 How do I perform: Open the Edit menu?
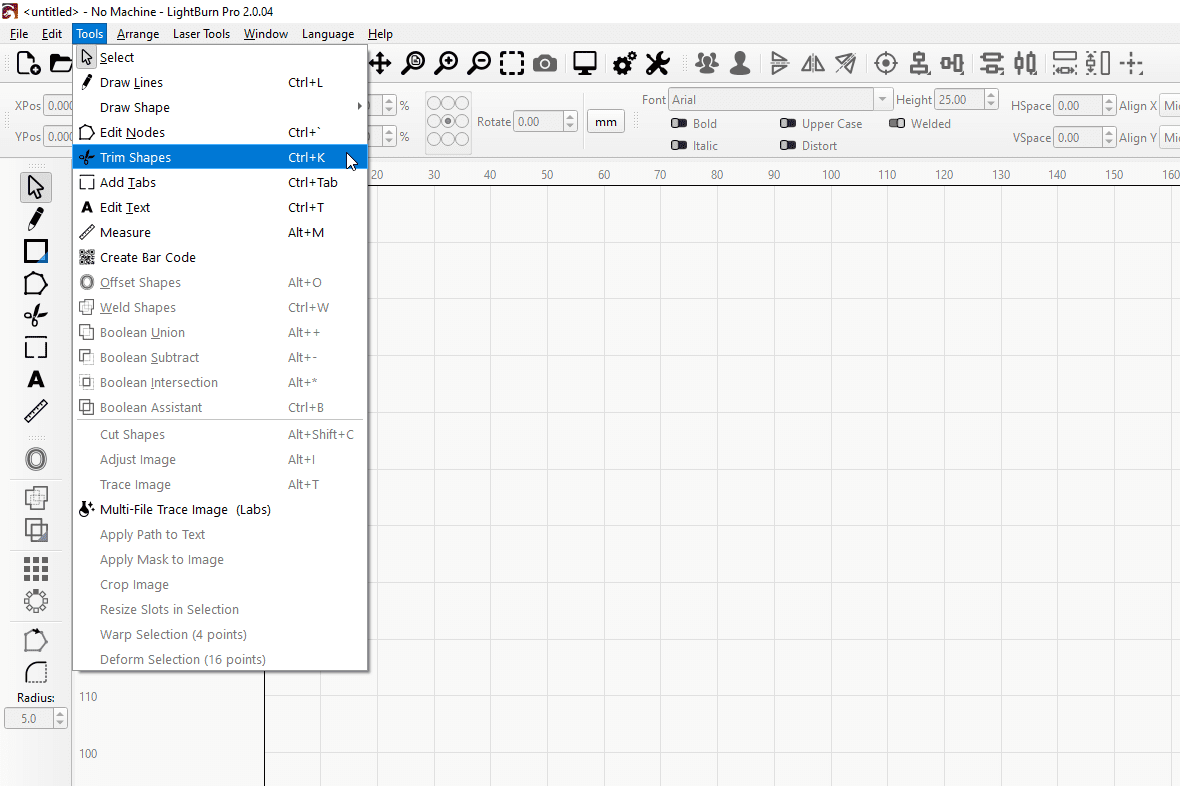pyautogui.click(x=52, y=34)
